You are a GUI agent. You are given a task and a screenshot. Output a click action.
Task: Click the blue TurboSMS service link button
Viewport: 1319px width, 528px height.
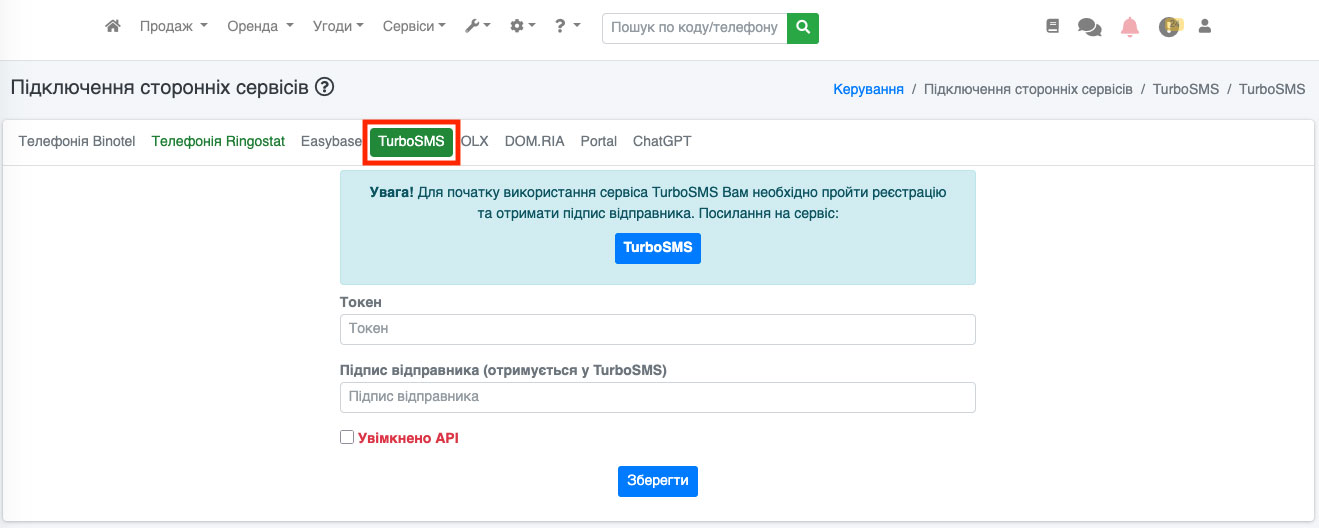coord(657,248)
